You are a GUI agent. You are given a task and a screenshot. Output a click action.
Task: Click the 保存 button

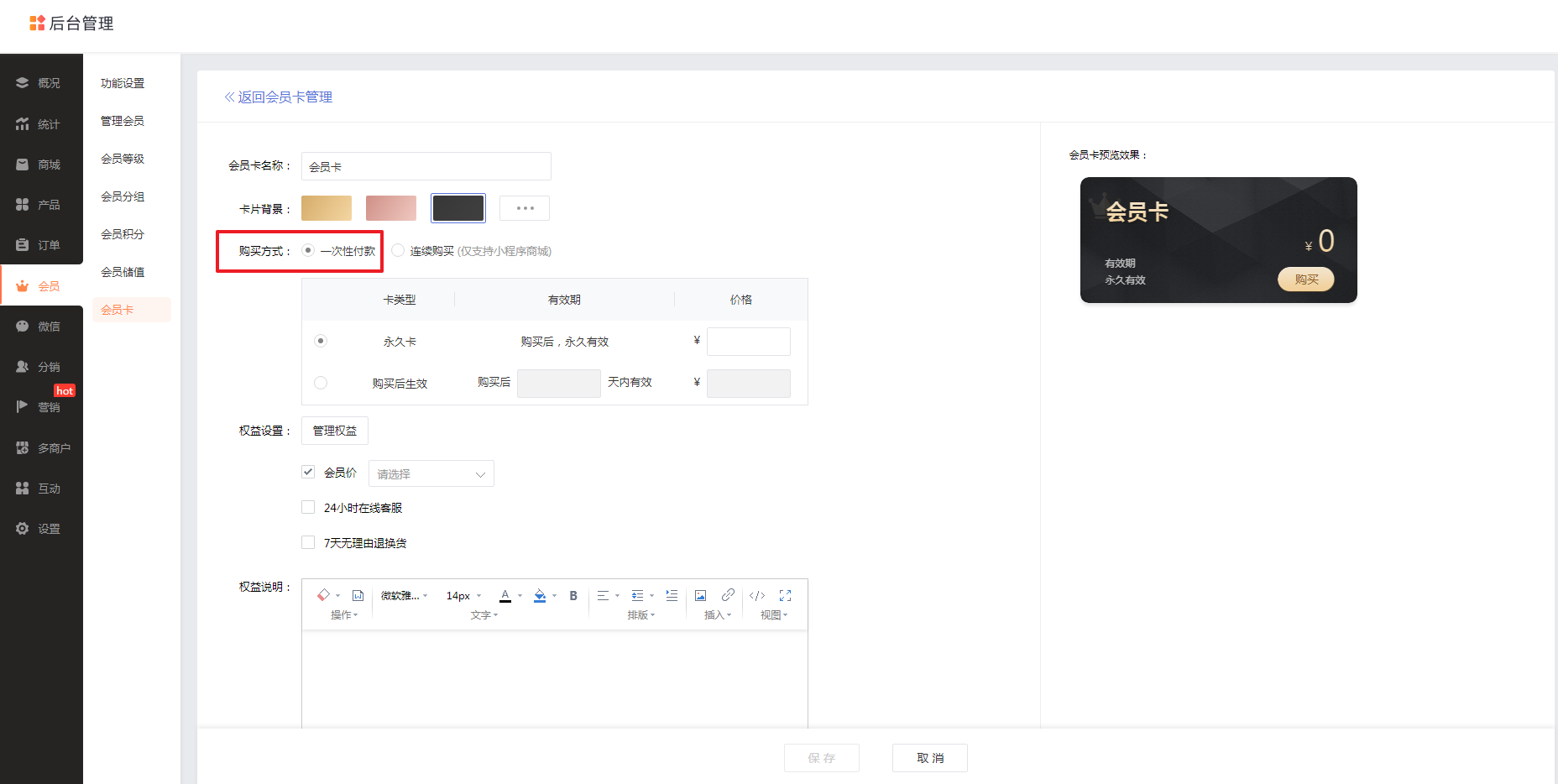tap(822, 758)
